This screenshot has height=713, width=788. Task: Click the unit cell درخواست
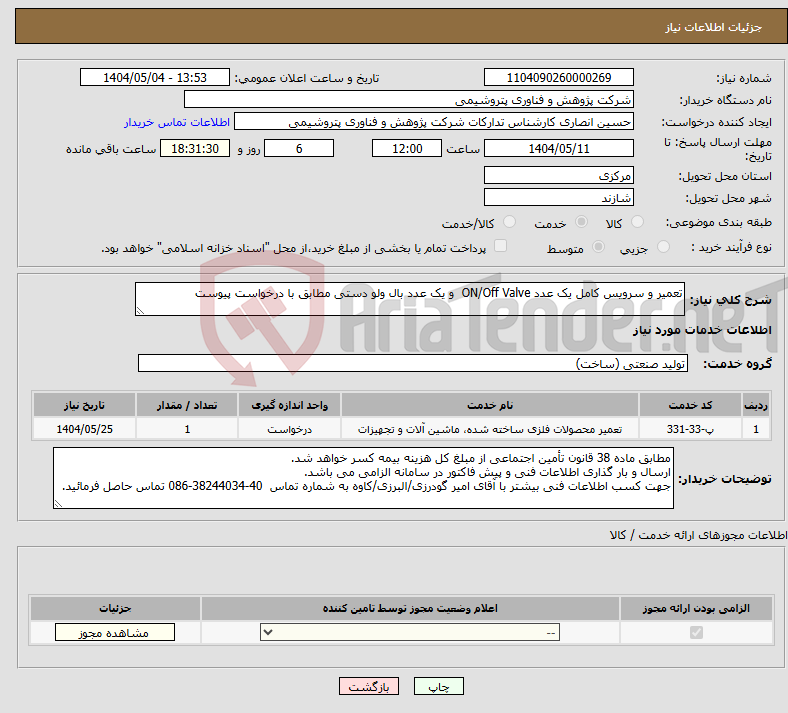pos(289,429)
